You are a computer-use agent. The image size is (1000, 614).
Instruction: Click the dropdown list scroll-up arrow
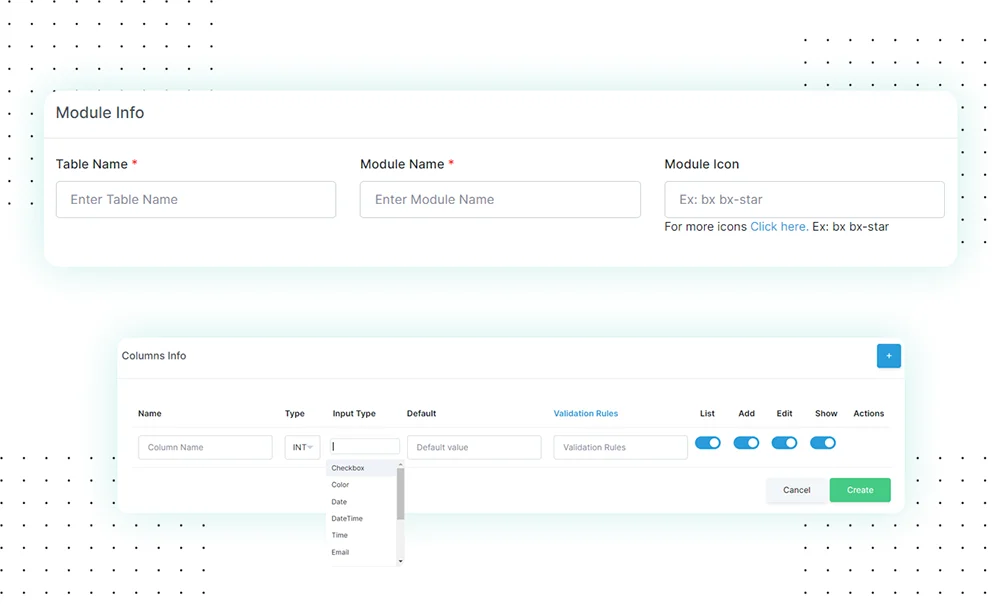click(401, 465)
